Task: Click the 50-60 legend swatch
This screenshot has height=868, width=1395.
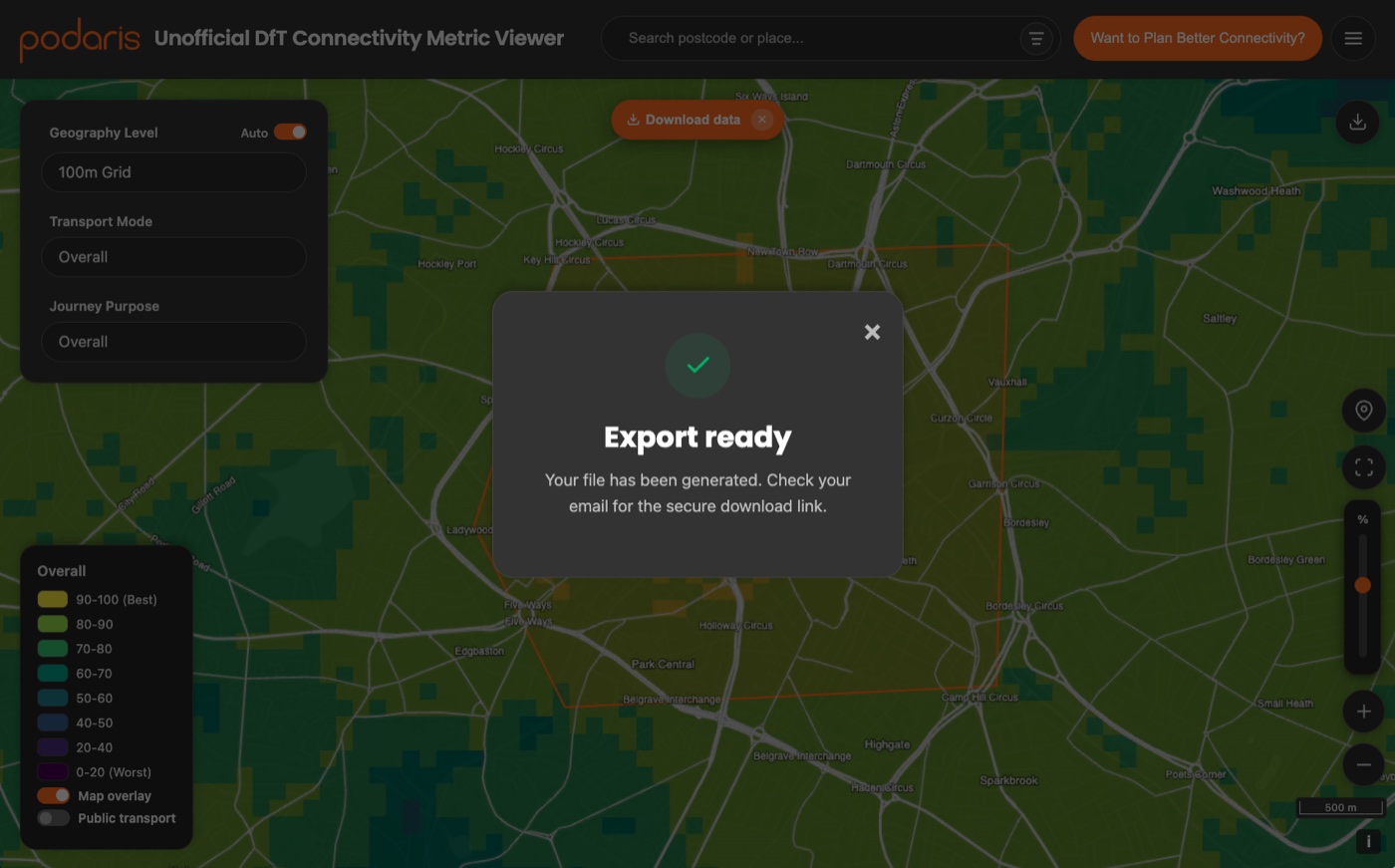Action: 53,698
